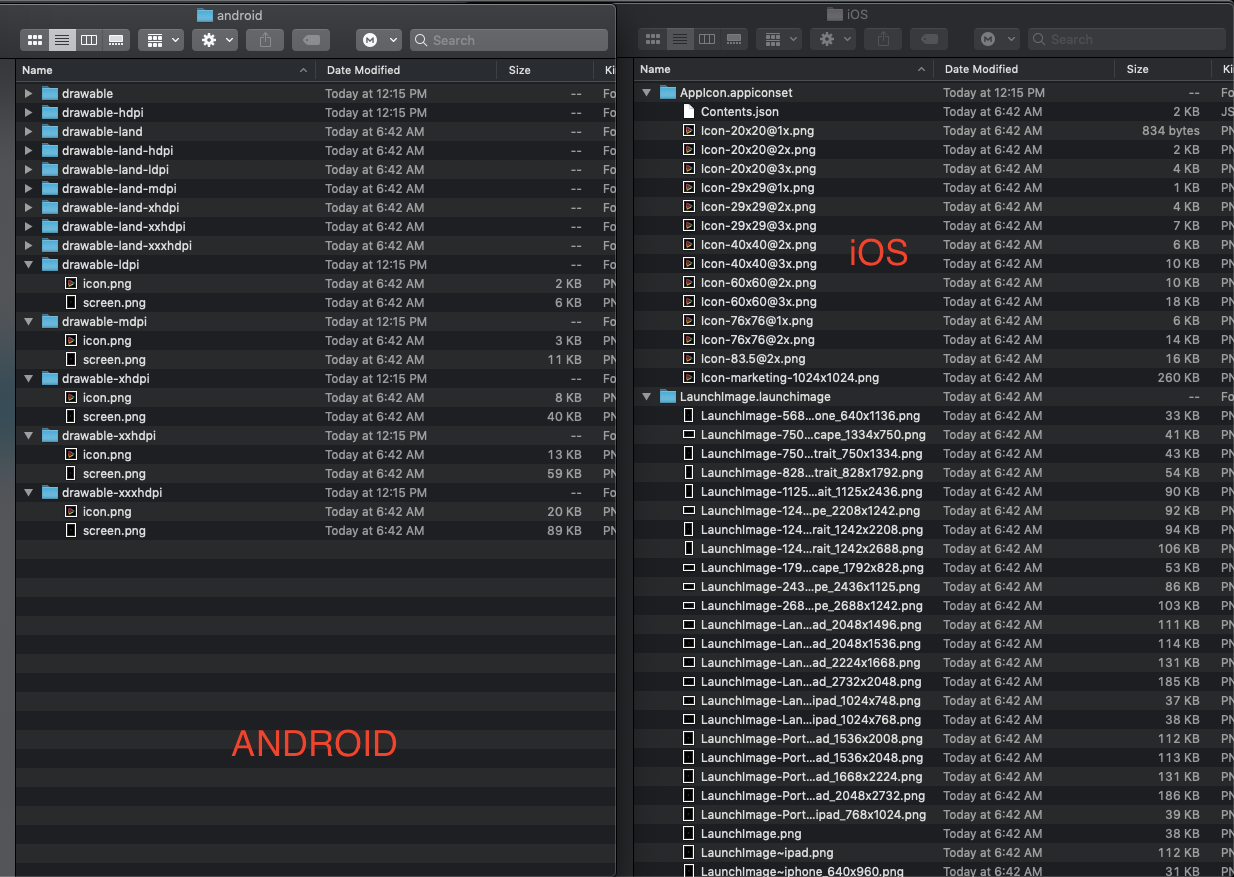This screenshot has width=1234, height=877.
Task: Sort android list by Date Modified header
Action: pos(406,70)
